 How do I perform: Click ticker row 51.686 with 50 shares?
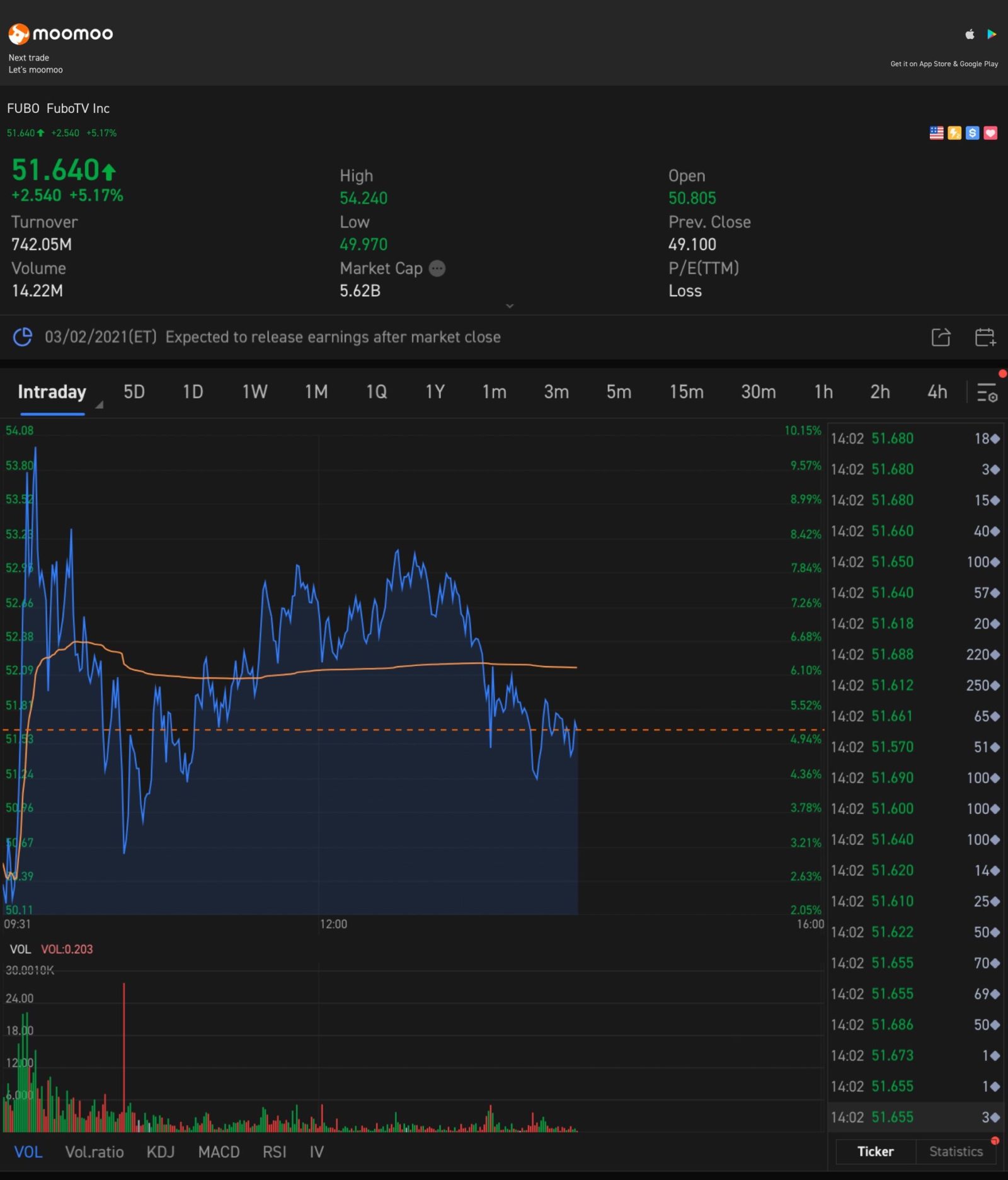coord(915,1024)
